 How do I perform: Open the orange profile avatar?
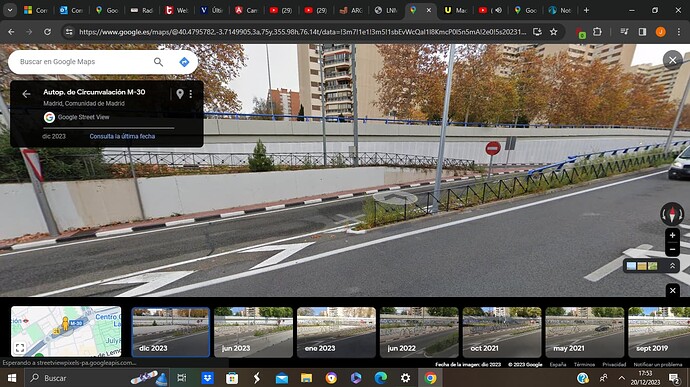[661, 32]
